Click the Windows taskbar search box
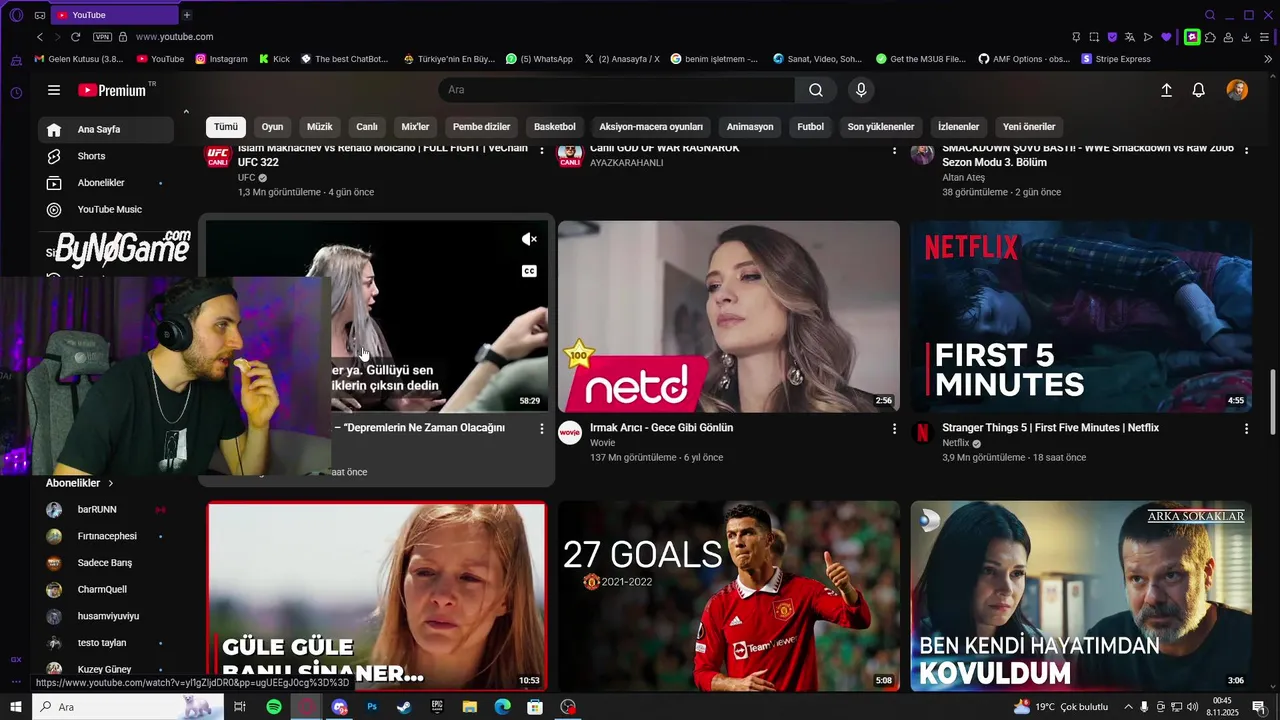Viewport: 1280px width, 720px height. [x=128, y=707]
